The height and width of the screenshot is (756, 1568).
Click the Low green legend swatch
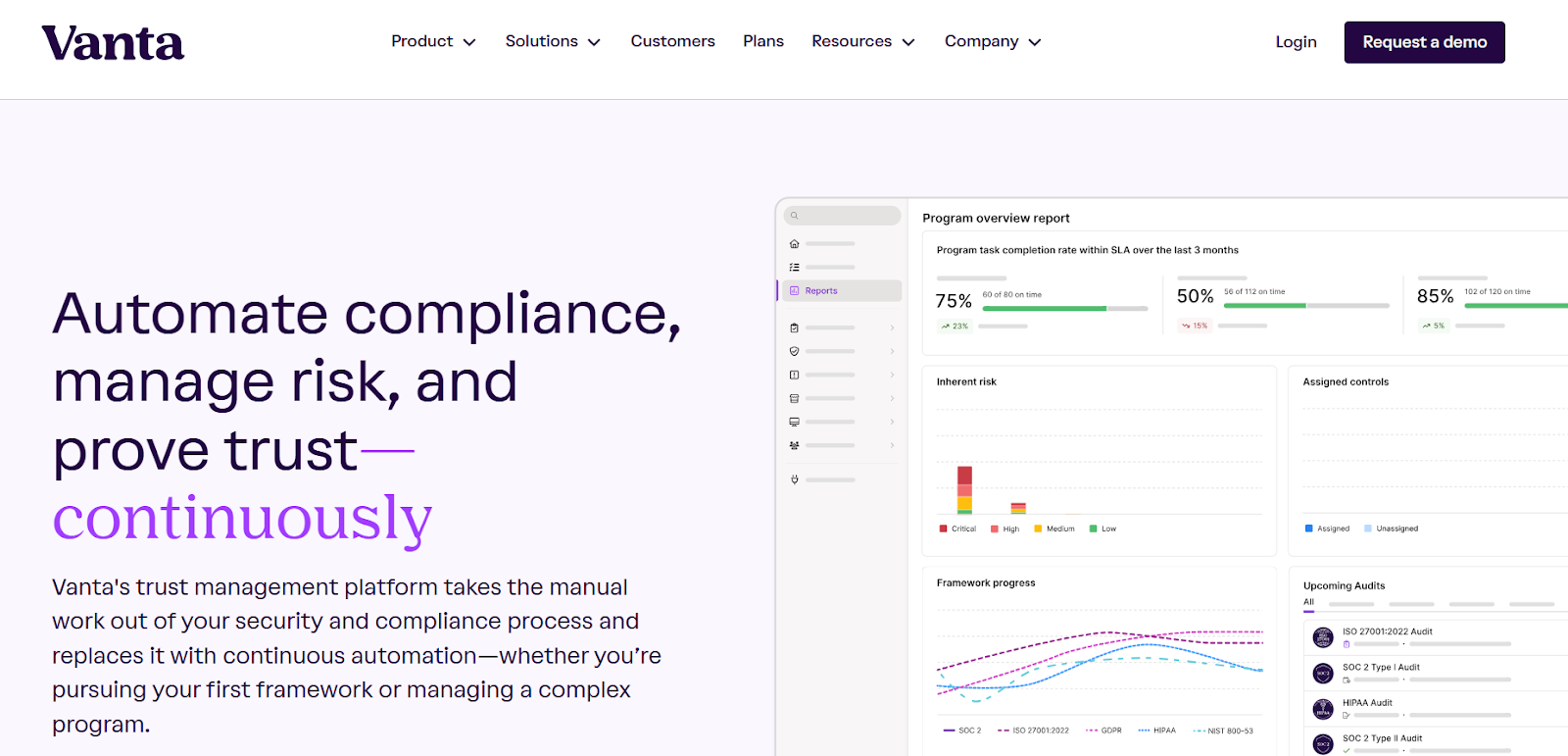[x=1094, y=529]
